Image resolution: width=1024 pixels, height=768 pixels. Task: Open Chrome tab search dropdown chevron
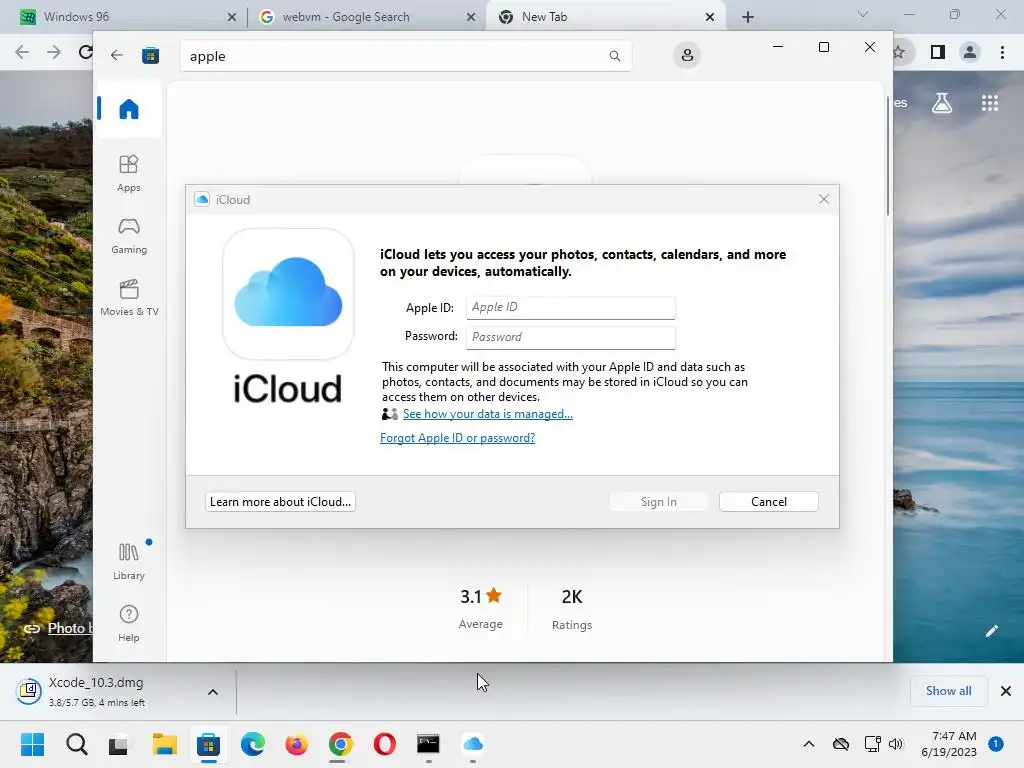point(863,14)
